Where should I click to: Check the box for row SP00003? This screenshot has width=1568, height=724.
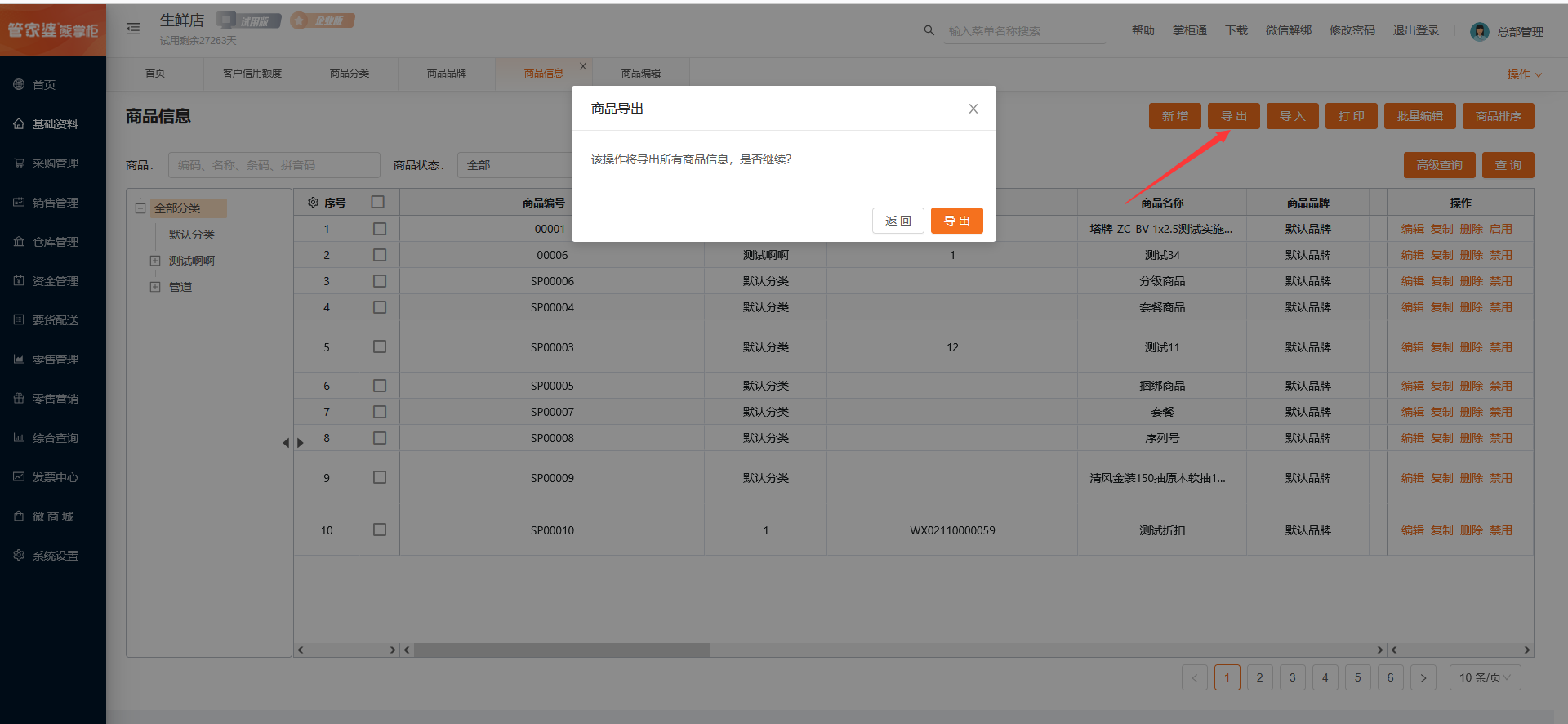click(x=380, y=346)
